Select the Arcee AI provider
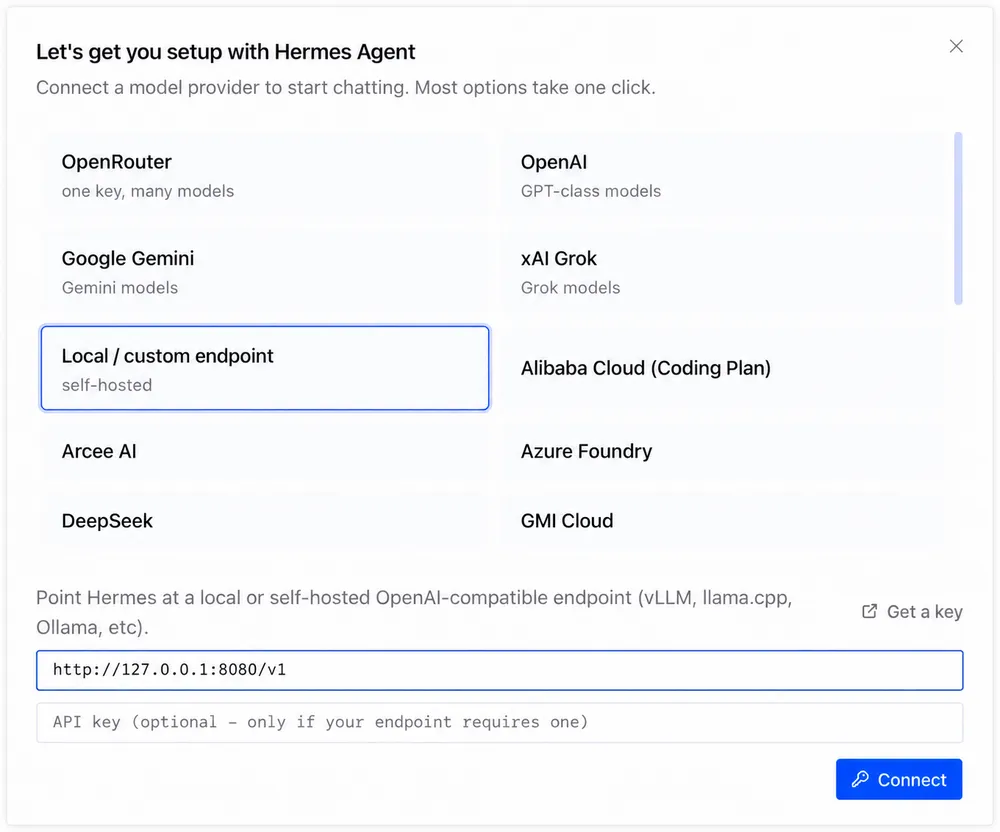Image resolution: width=1000 pixels, height=832 pixels. click(265, 451)
